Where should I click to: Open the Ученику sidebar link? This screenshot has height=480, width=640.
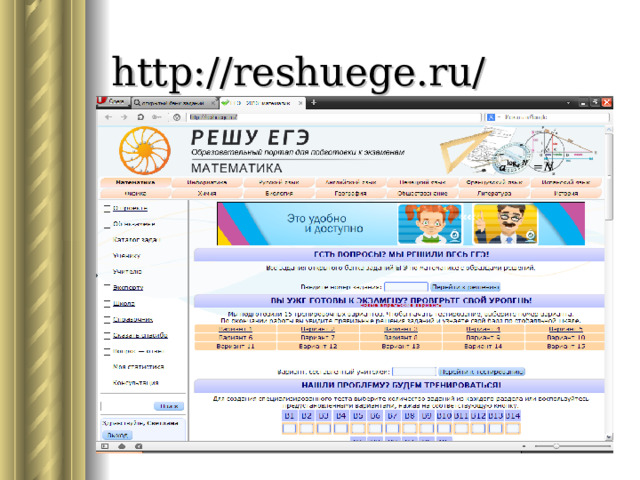(127, 256)
